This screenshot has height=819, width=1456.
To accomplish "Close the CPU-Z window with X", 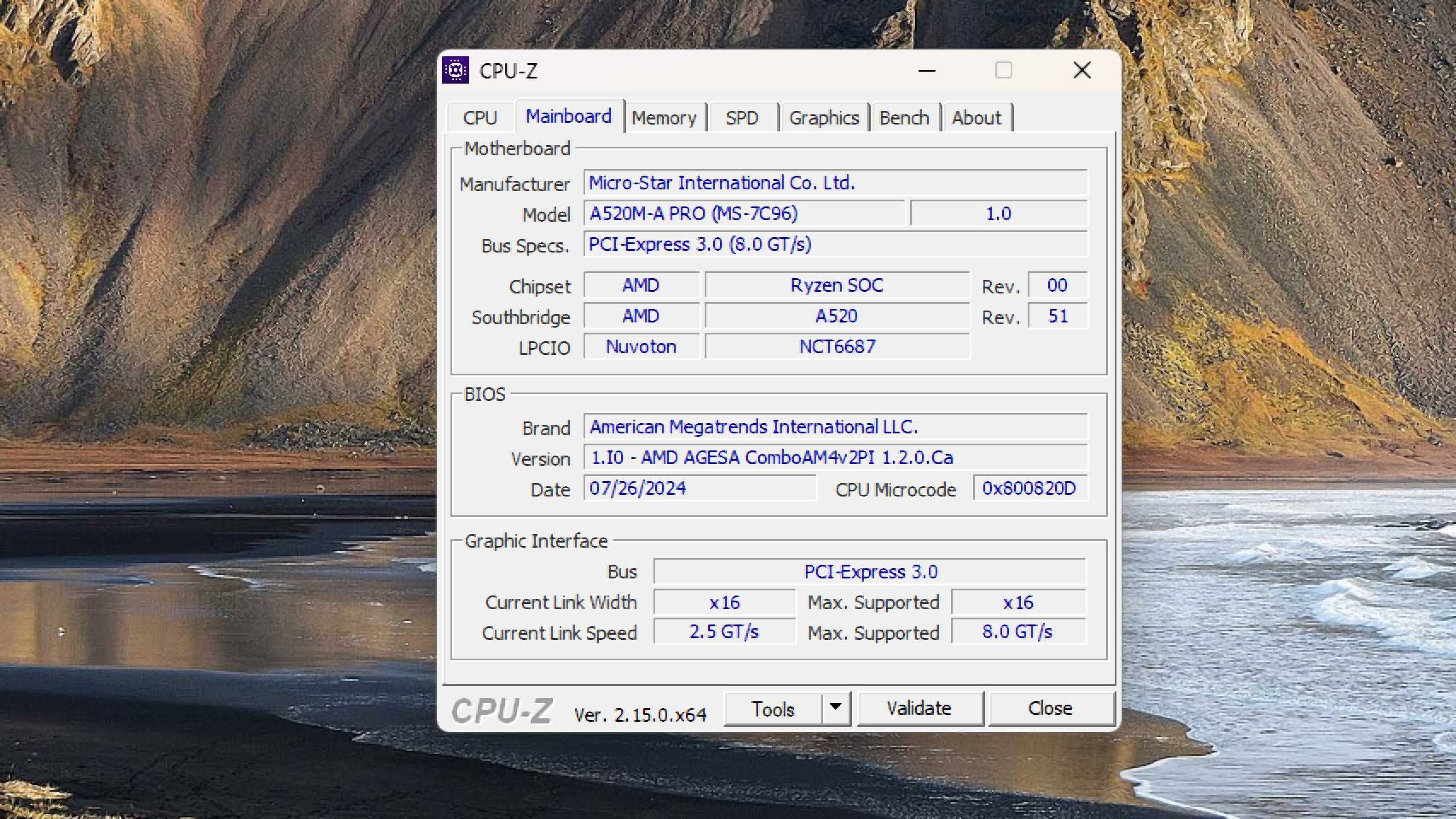I will 1082,71.
